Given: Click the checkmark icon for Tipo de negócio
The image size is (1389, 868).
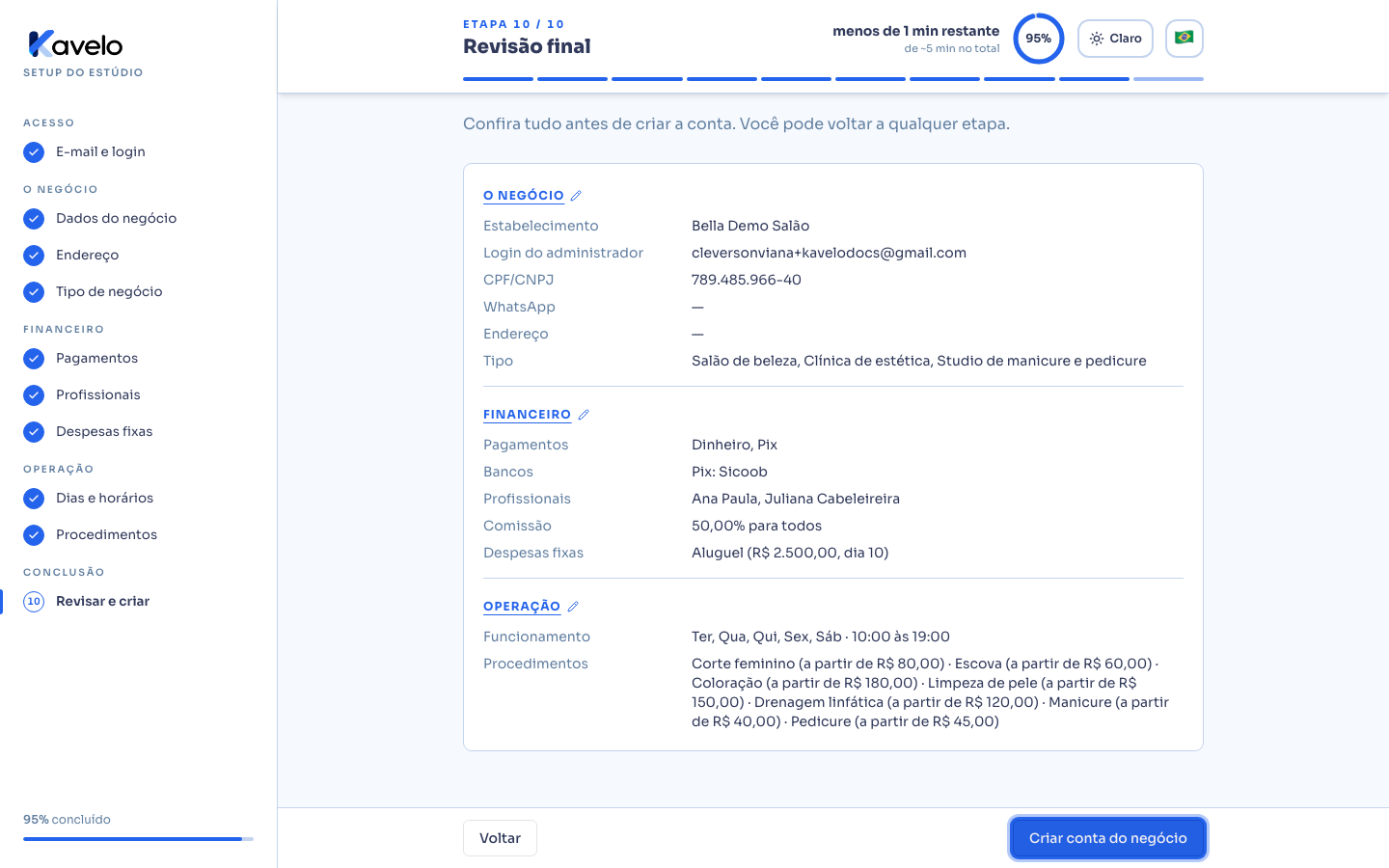Looking at the screenshot, I should (x=34, y=292).
